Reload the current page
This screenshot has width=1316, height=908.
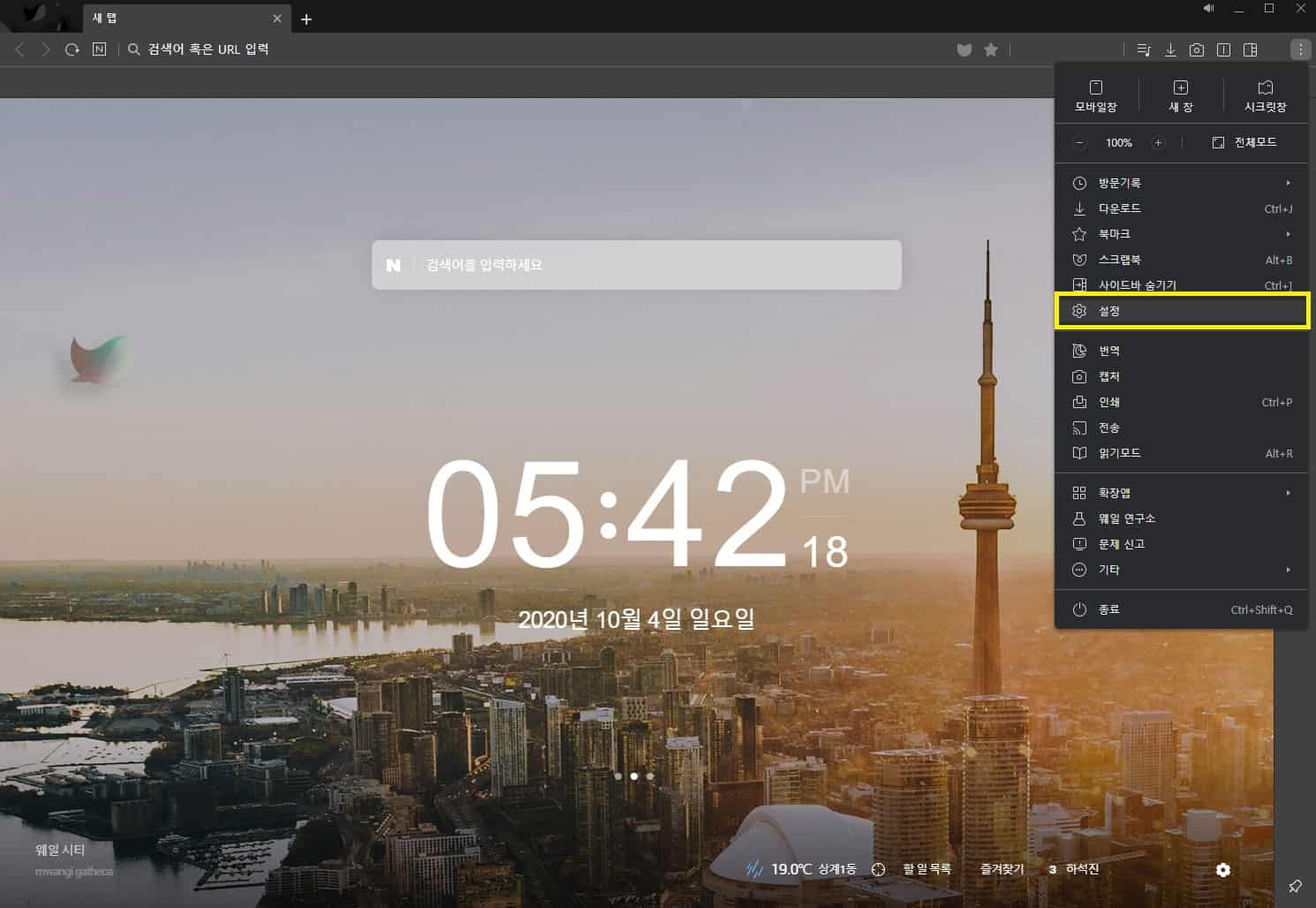pos(72,49)
